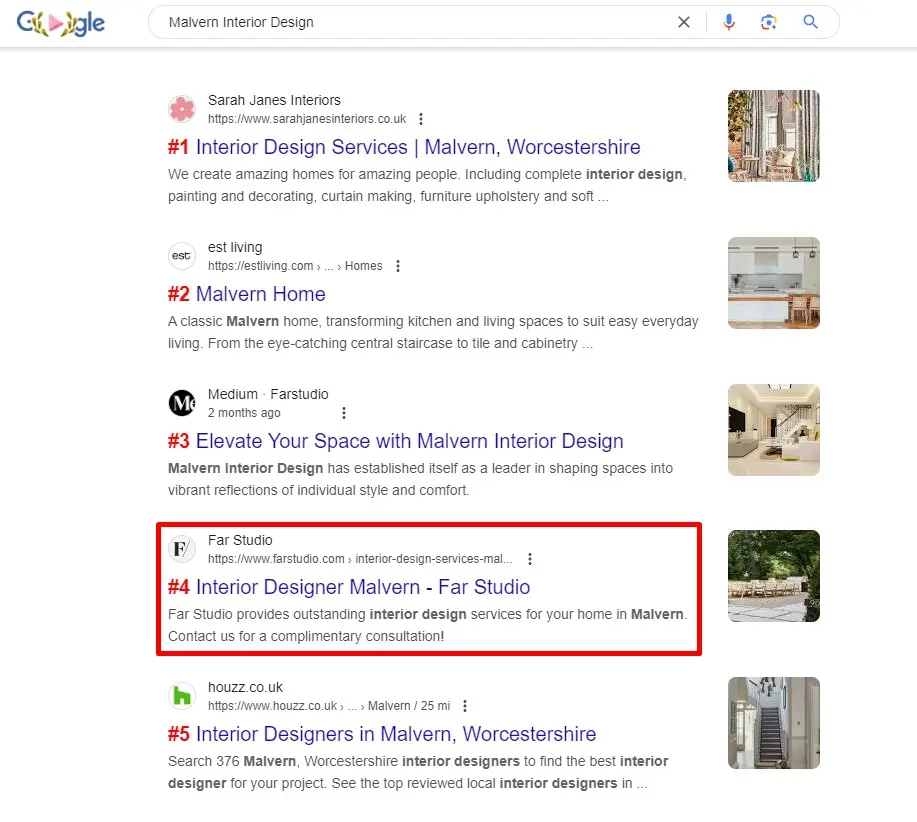Open more options for Sarah Janes result
The height and width of the screenshot is (822, 917).
[421, 119]
